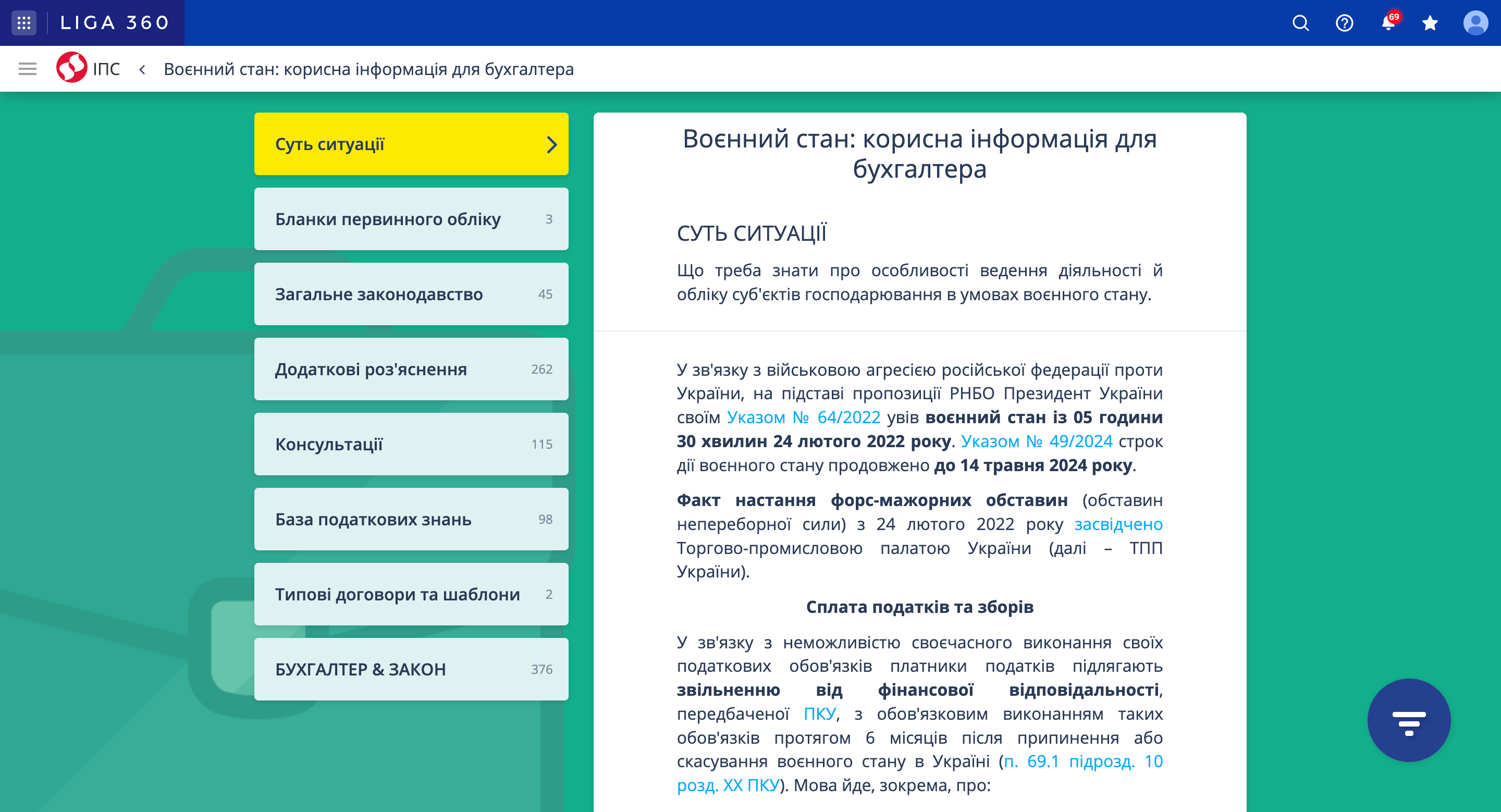Open the user profile avatar
The height and width of the screenshot is (812, 1501).
click(1474, 23)
